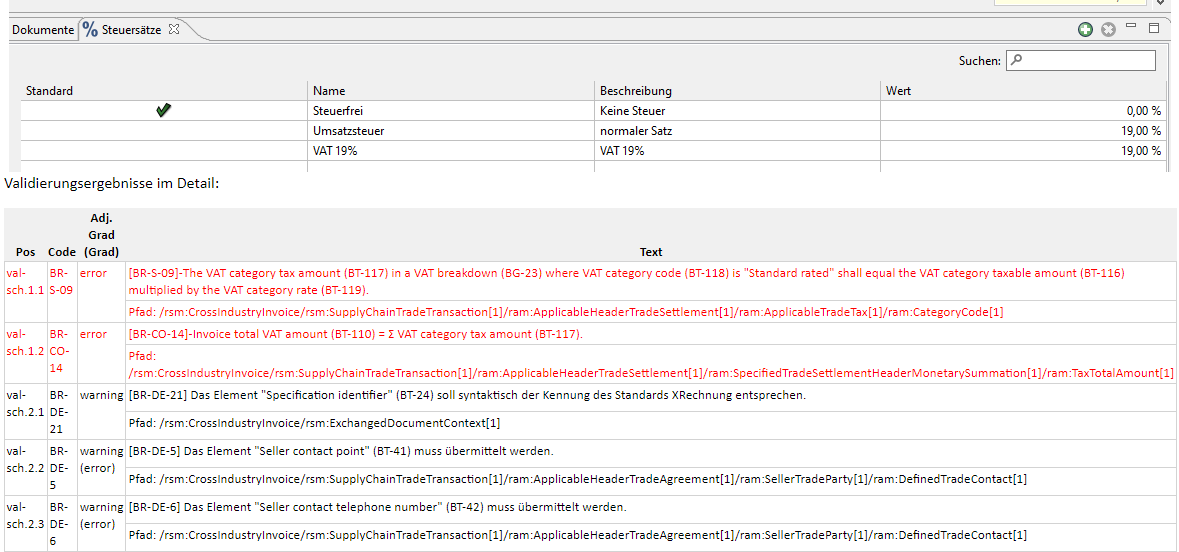
Task: Click the grey delete entry icon
Action: 1108,30
